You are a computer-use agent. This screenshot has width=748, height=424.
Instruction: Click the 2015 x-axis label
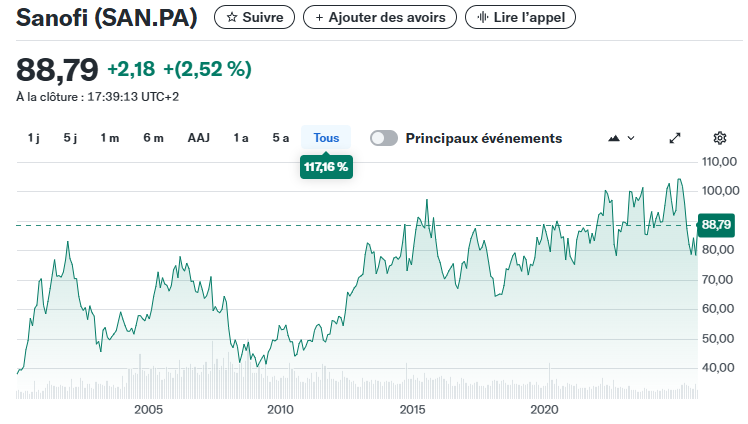point(413,410)
